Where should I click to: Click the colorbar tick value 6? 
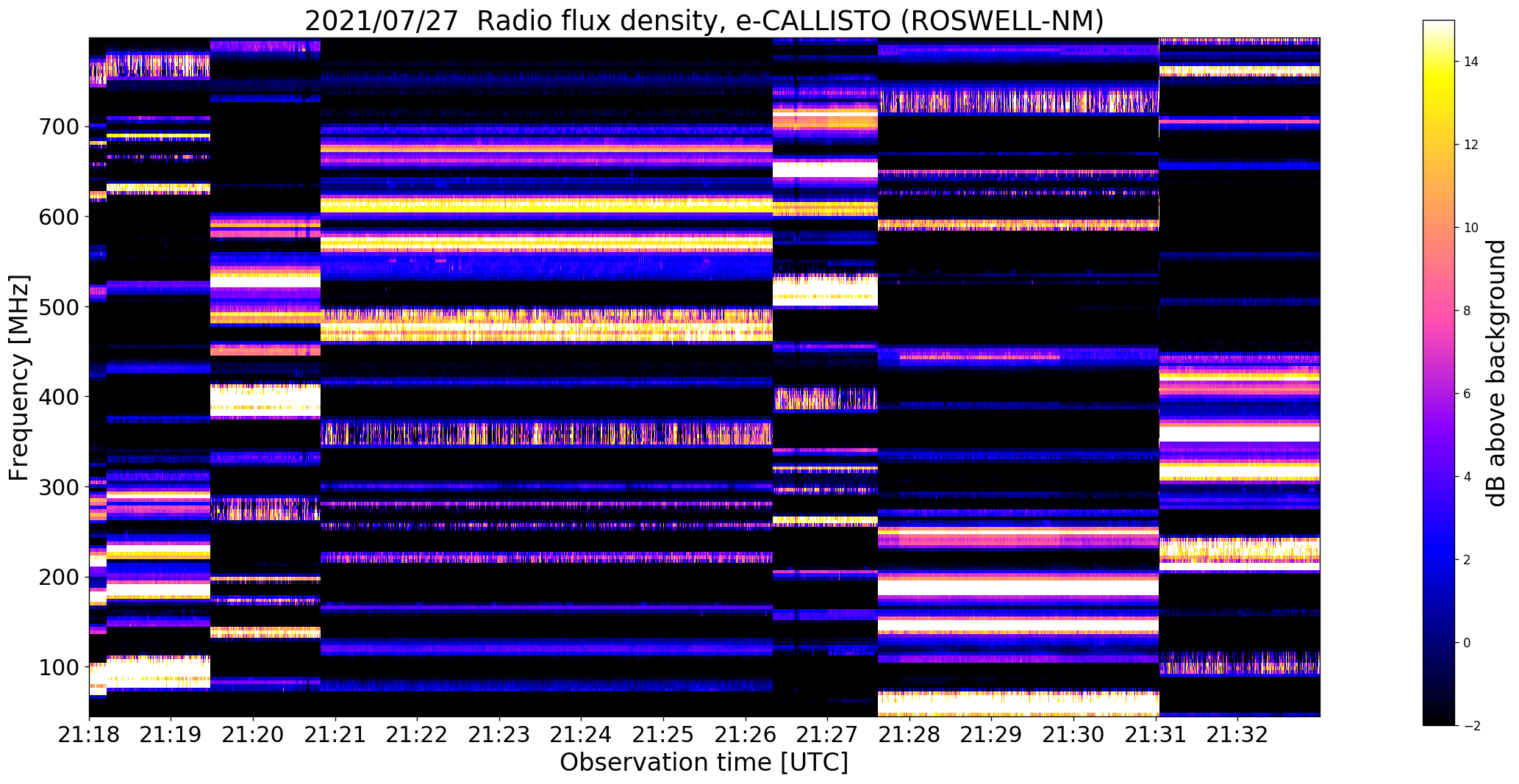(x=1468, y=394)
